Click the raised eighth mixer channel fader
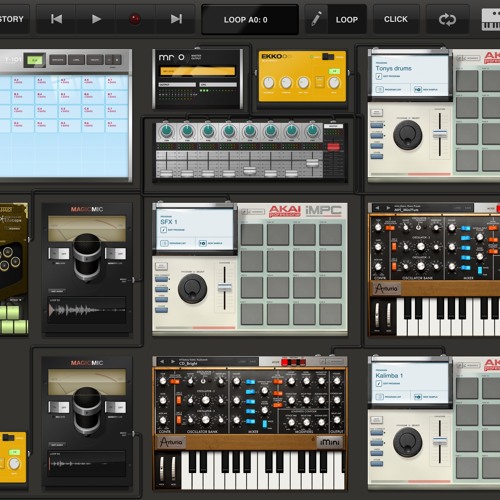 tap(312, 163)
